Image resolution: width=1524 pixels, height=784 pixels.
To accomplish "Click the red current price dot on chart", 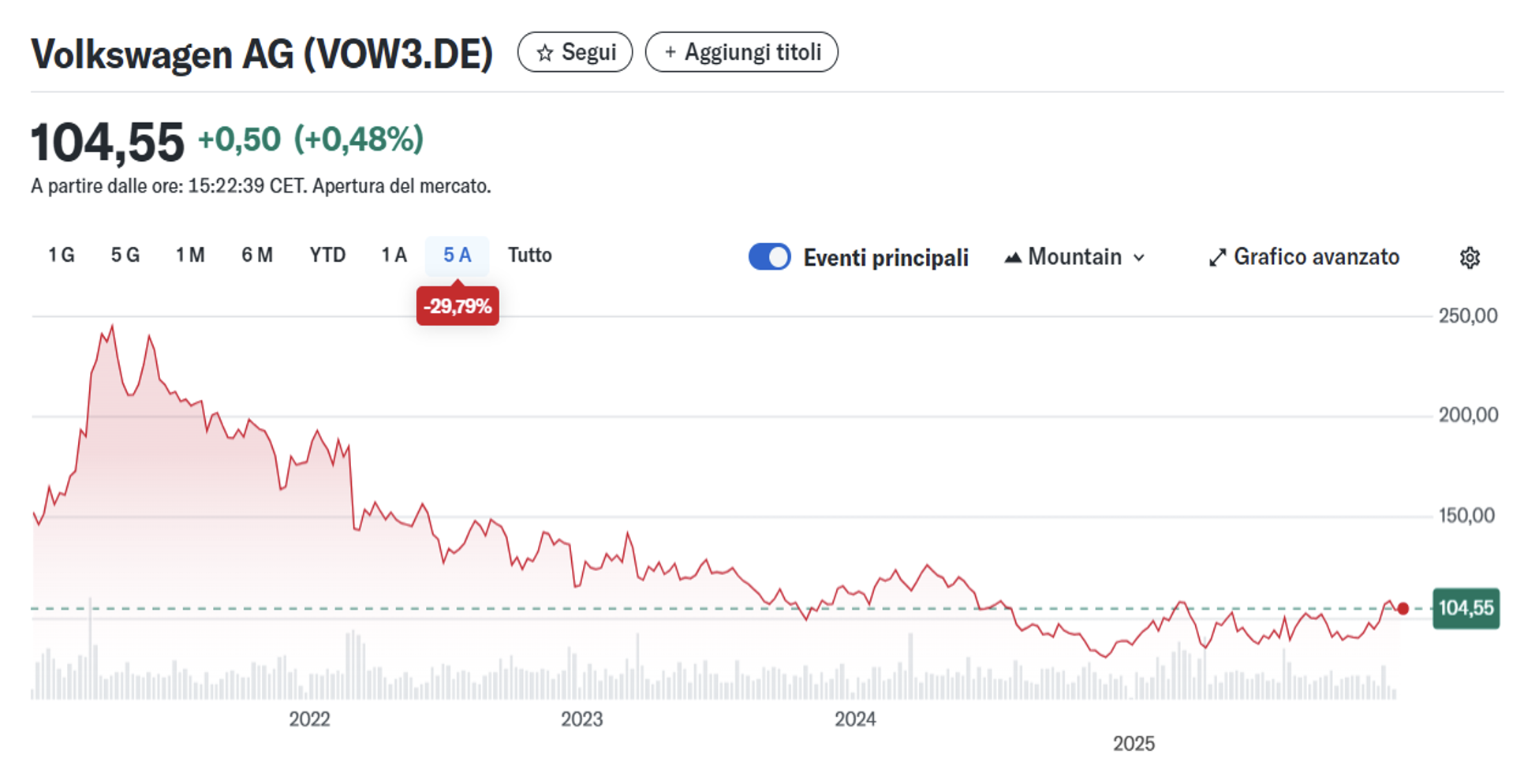I will (1403, 608).
